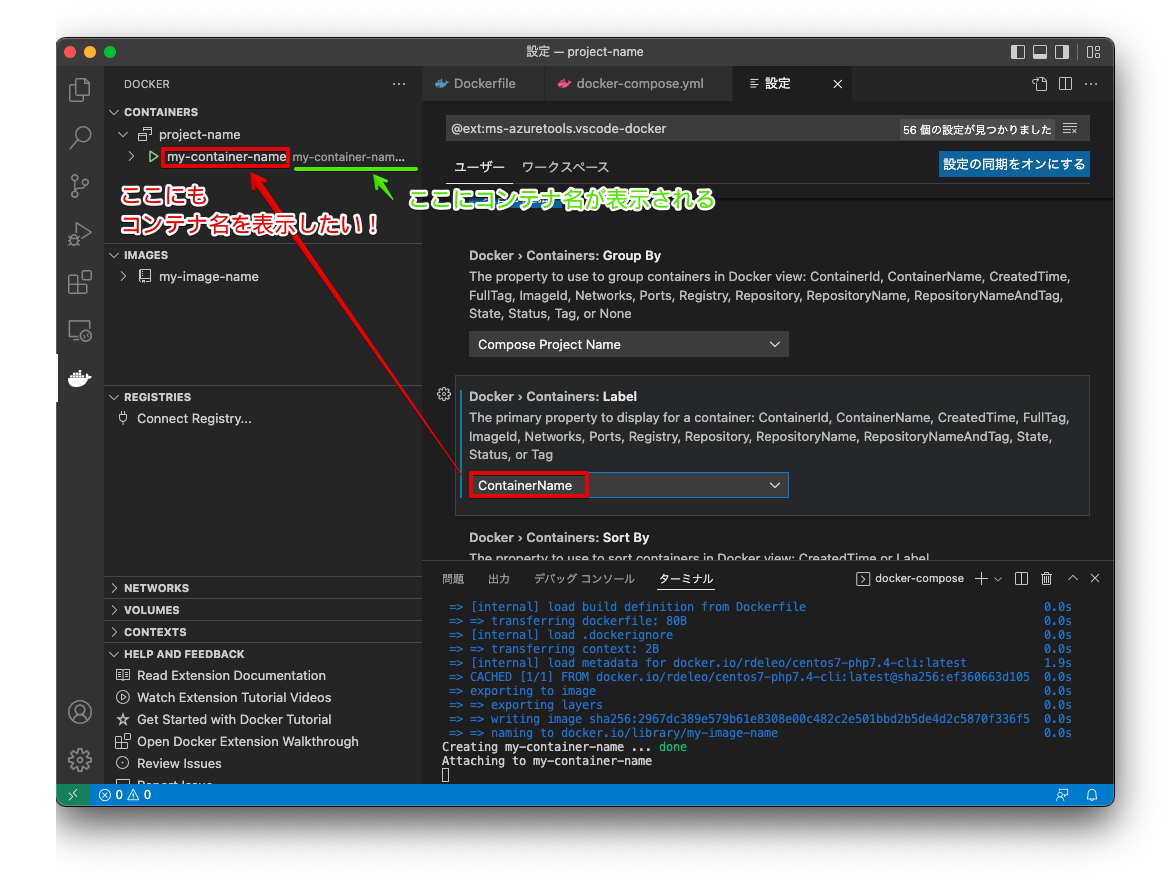Screen dimensions: 1170x880
Task: Open terminal launch profile dropdown arrow
Action: [998, 578]
